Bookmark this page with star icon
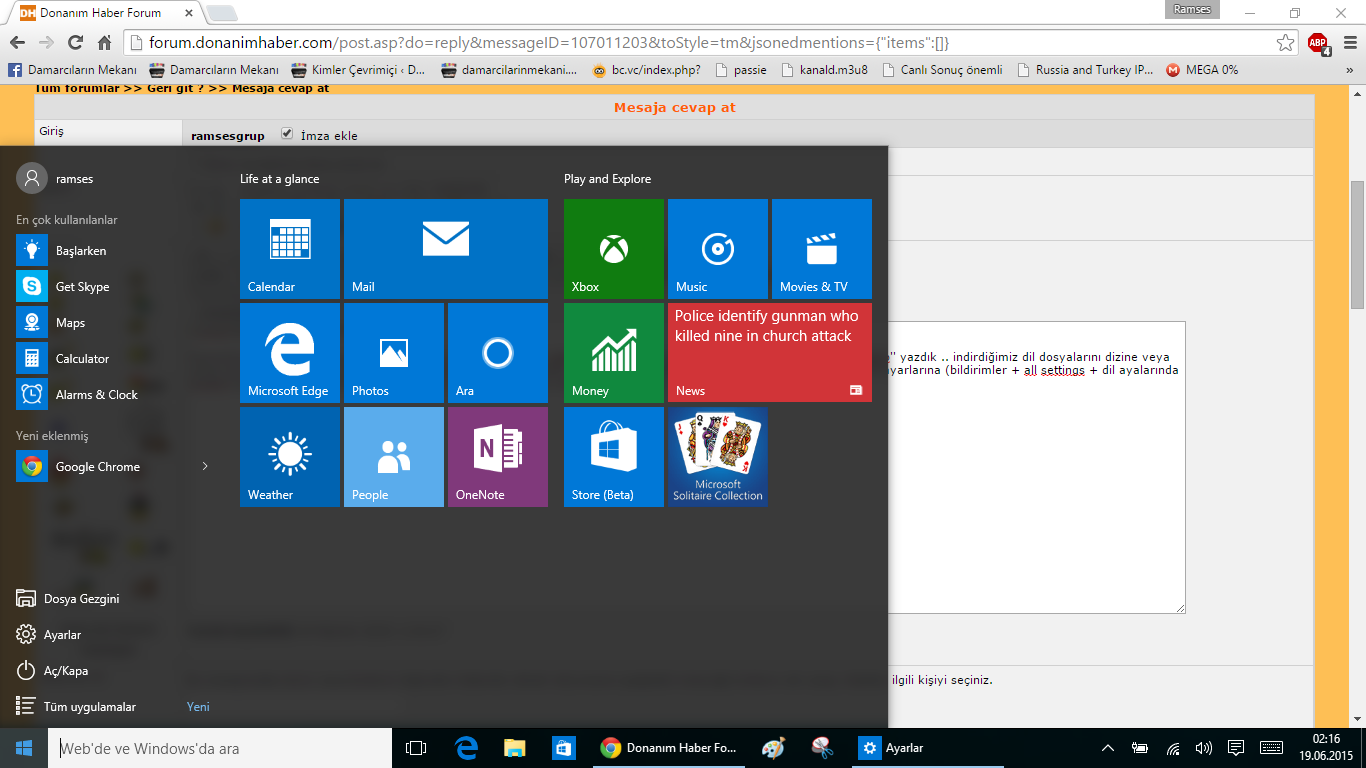The width and height of the screenshot is (1366, 768). [1285, 43]
